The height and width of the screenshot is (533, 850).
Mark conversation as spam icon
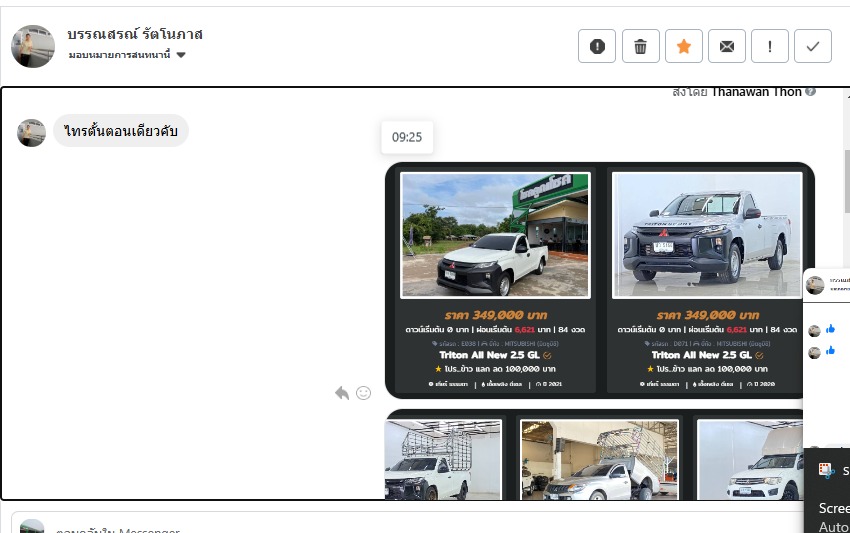(x=597, y=46)
